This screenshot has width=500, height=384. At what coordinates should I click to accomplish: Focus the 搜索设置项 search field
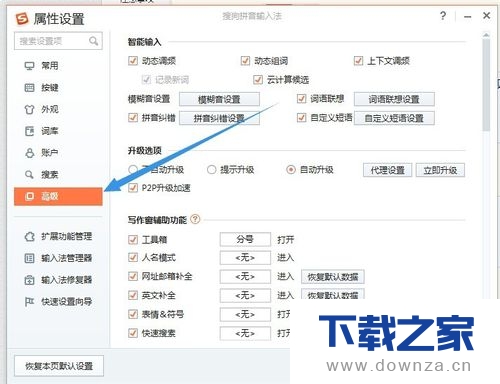click(58, 41)
